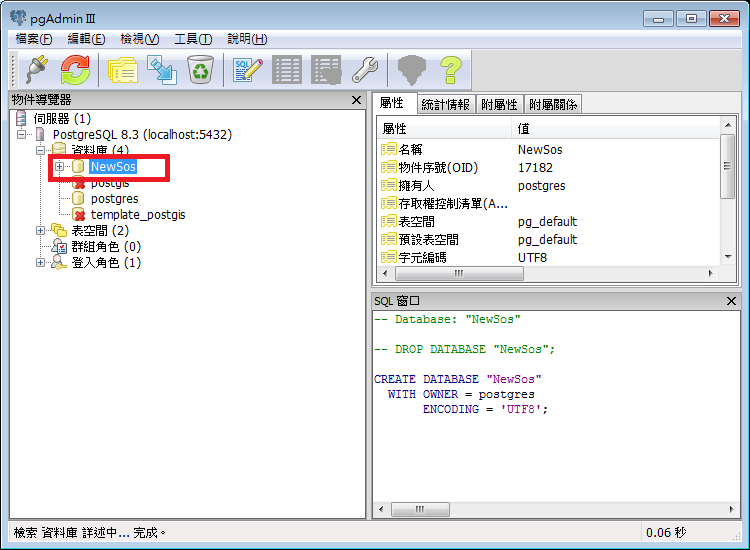Screen dimensions: 750x550
Task: Select template_postgis in the tree
Action: point(138,215)
